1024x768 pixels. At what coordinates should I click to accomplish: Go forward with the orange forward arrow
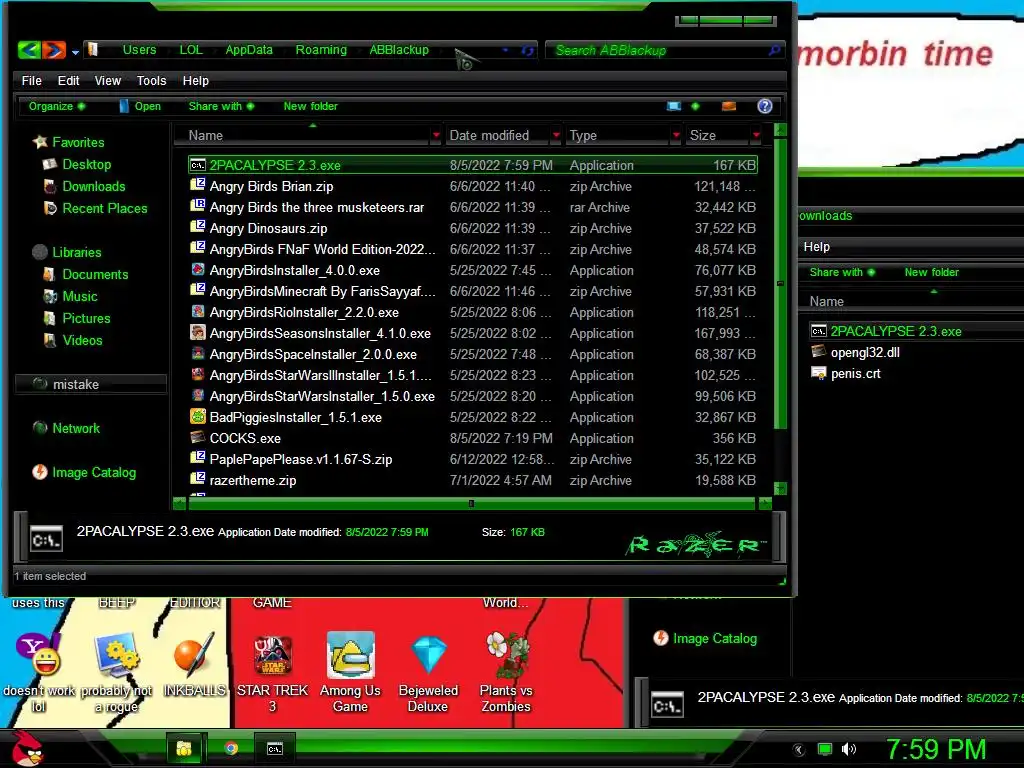54,50
